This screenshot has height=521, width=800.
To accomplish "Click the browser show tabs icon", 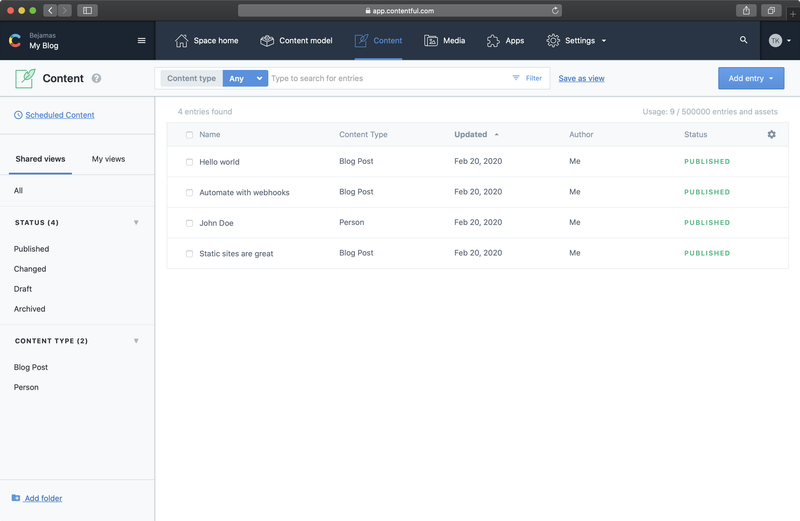I will coord(771,10).
